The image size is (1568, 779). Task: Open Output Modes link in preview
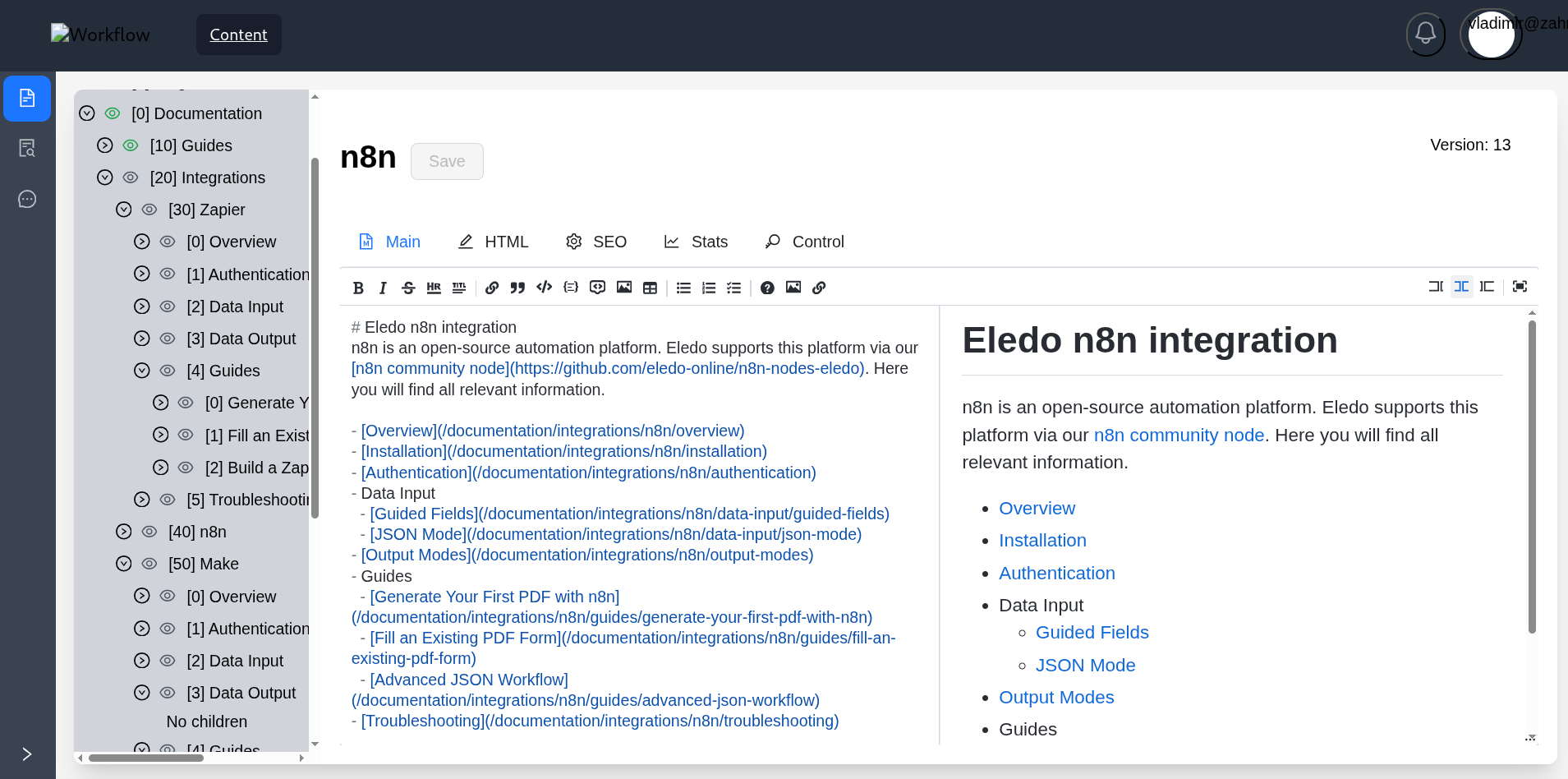(1056, 697)
